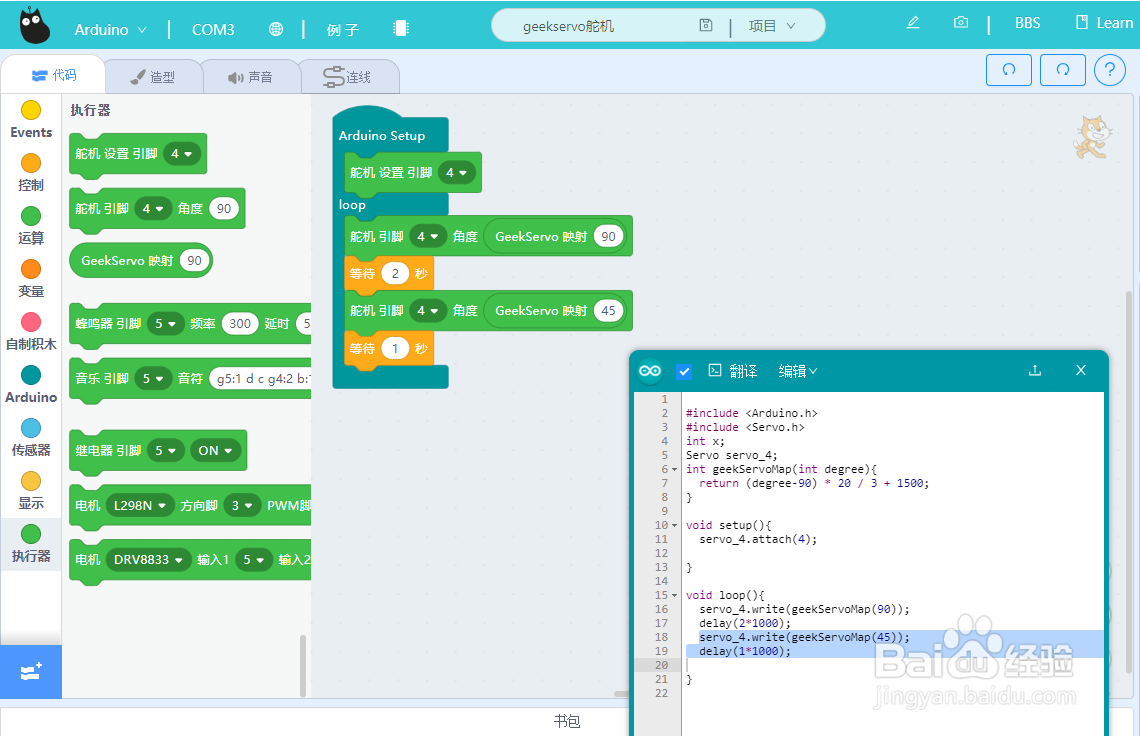Click the COM3 port selector

tap(213, 30)
